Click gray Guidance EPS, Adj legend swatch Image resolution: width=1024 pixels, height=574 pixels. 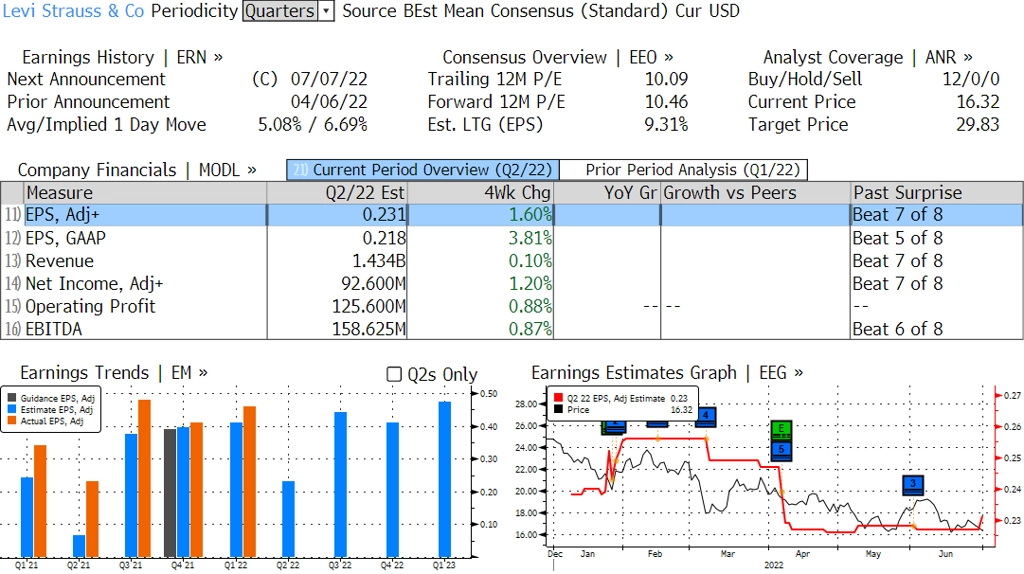click(12, 398)
